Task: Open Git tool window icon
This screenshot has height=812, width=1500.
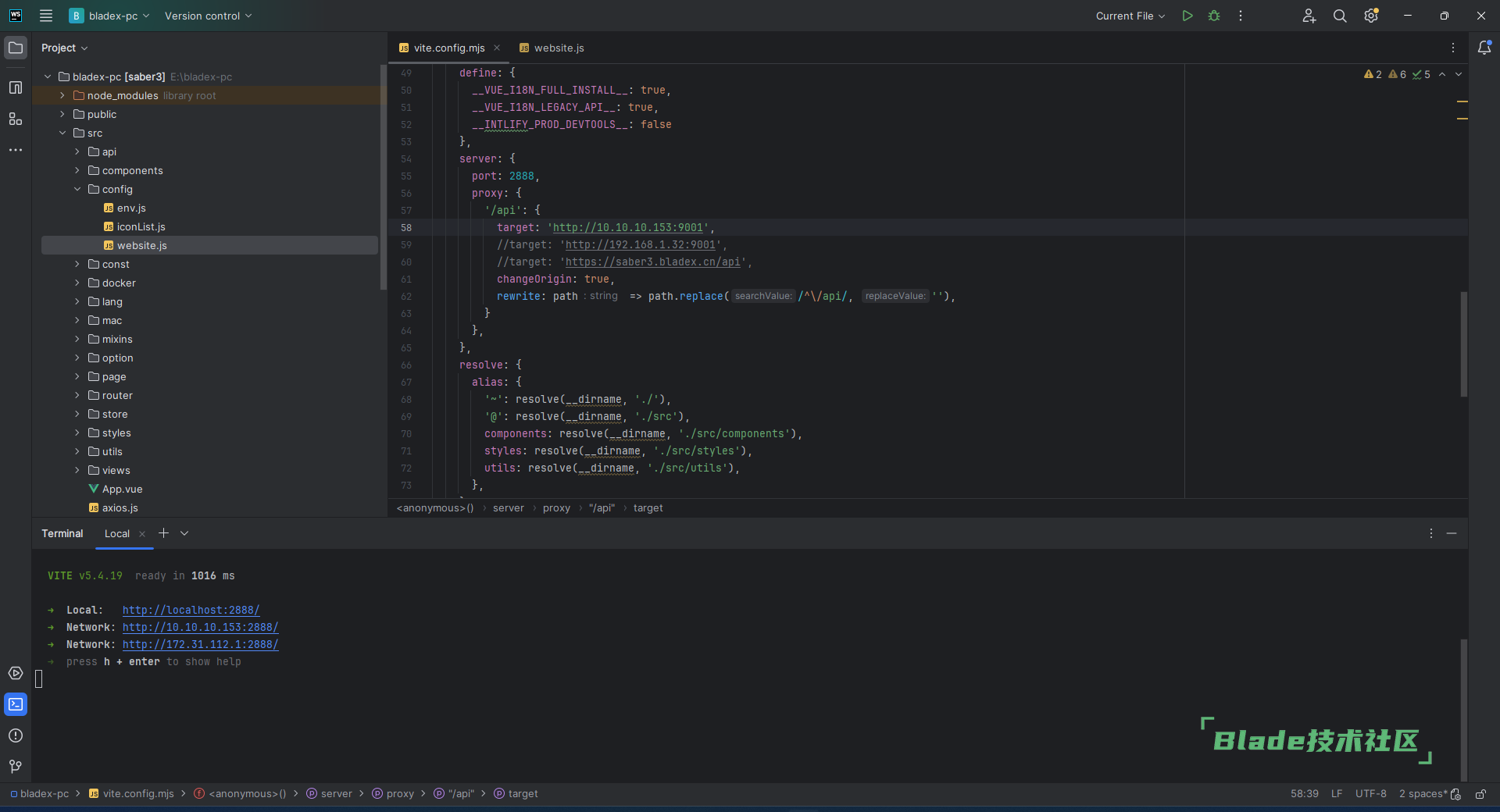Action: tap(16, 767)
